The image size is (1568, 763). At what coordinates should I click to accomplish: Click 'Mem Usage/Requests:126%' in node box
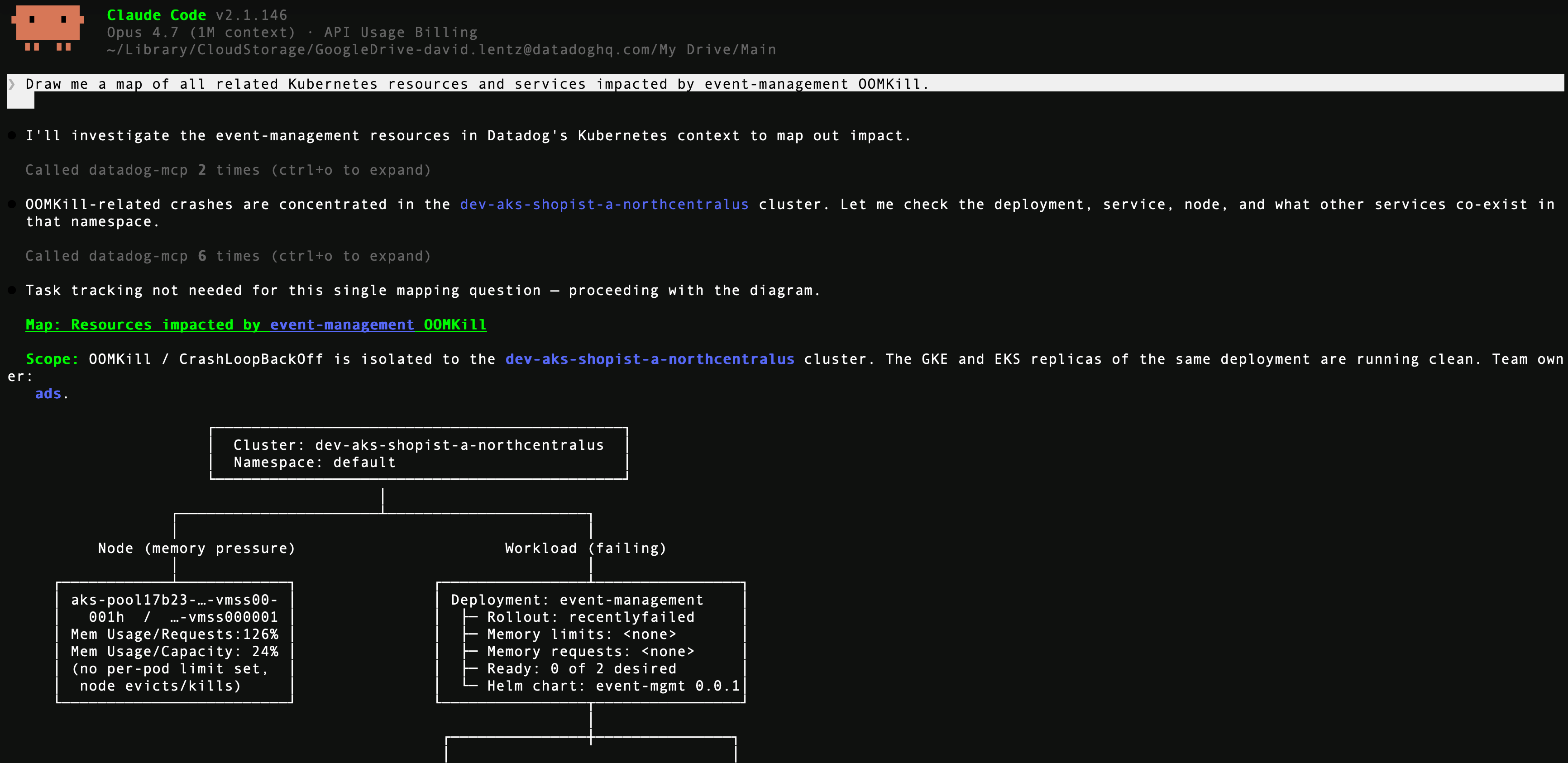coord(174,634)
